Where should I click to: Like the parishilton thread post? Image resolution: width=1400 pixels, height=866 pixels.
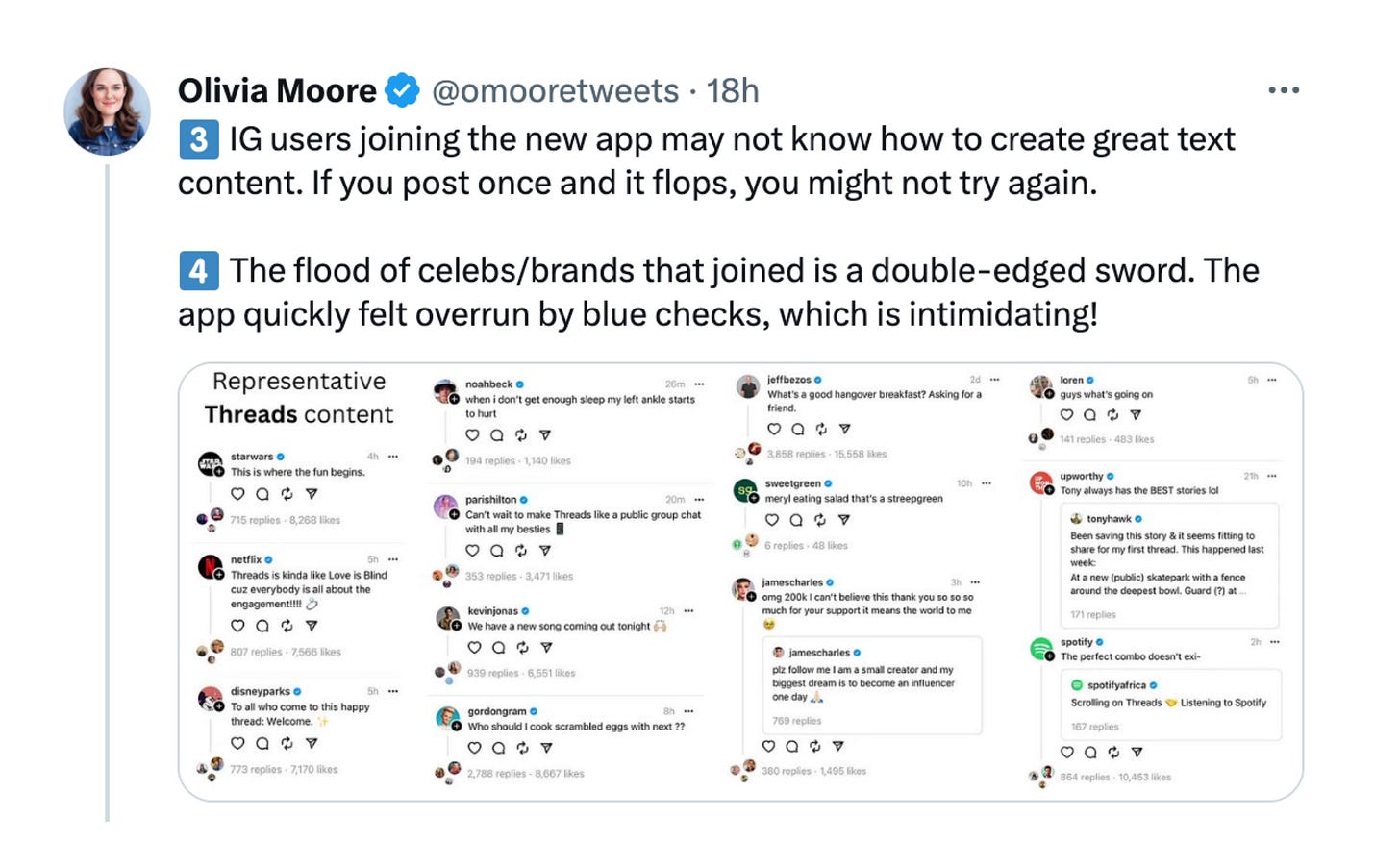click(x=472, y=551)
